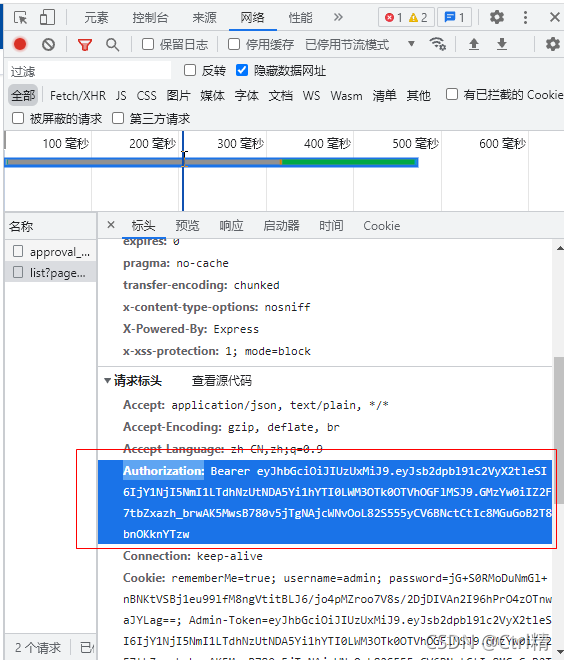Click 查看源代码 link

tap(222, 381)
